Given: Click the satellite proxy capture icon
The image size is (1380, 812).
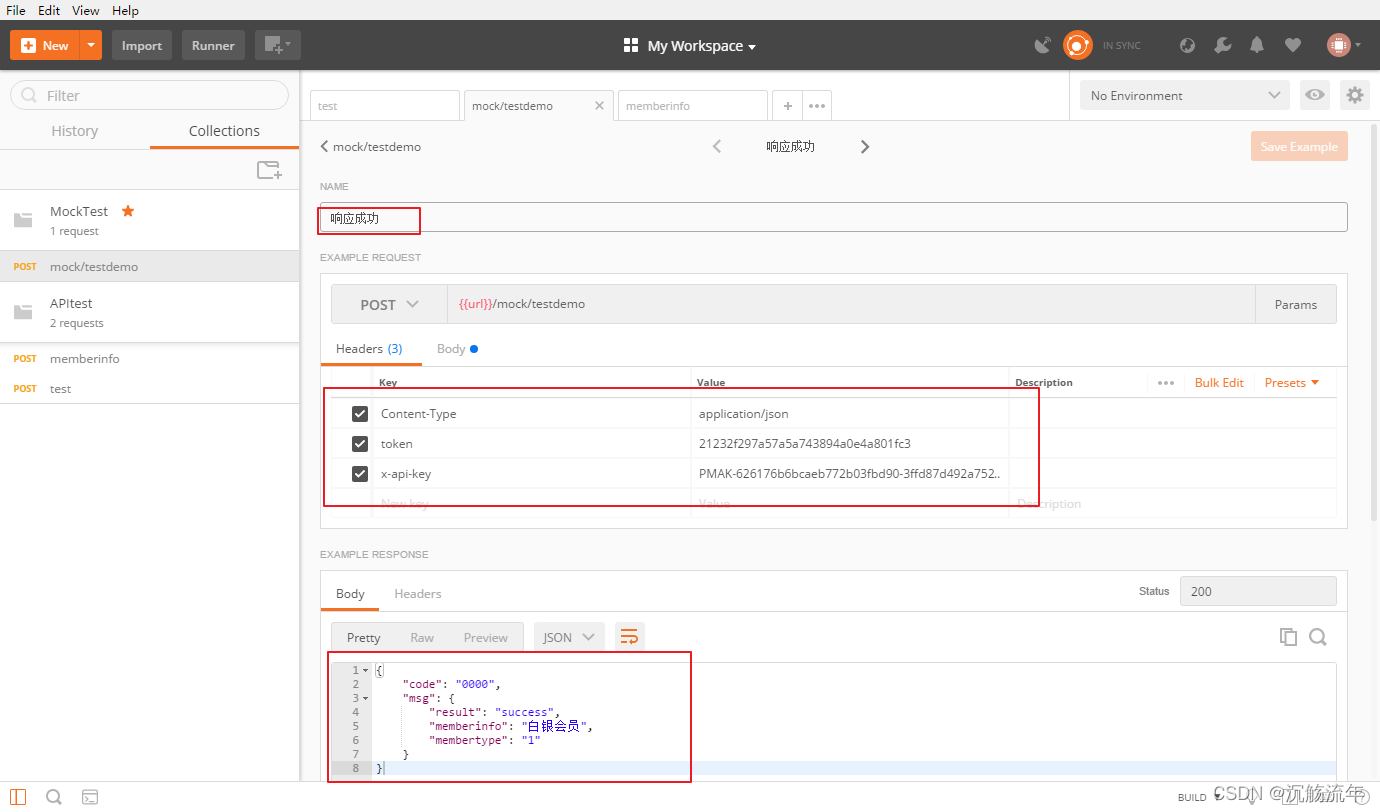Looking at the screenshot, I should [x=1043, y=45].
